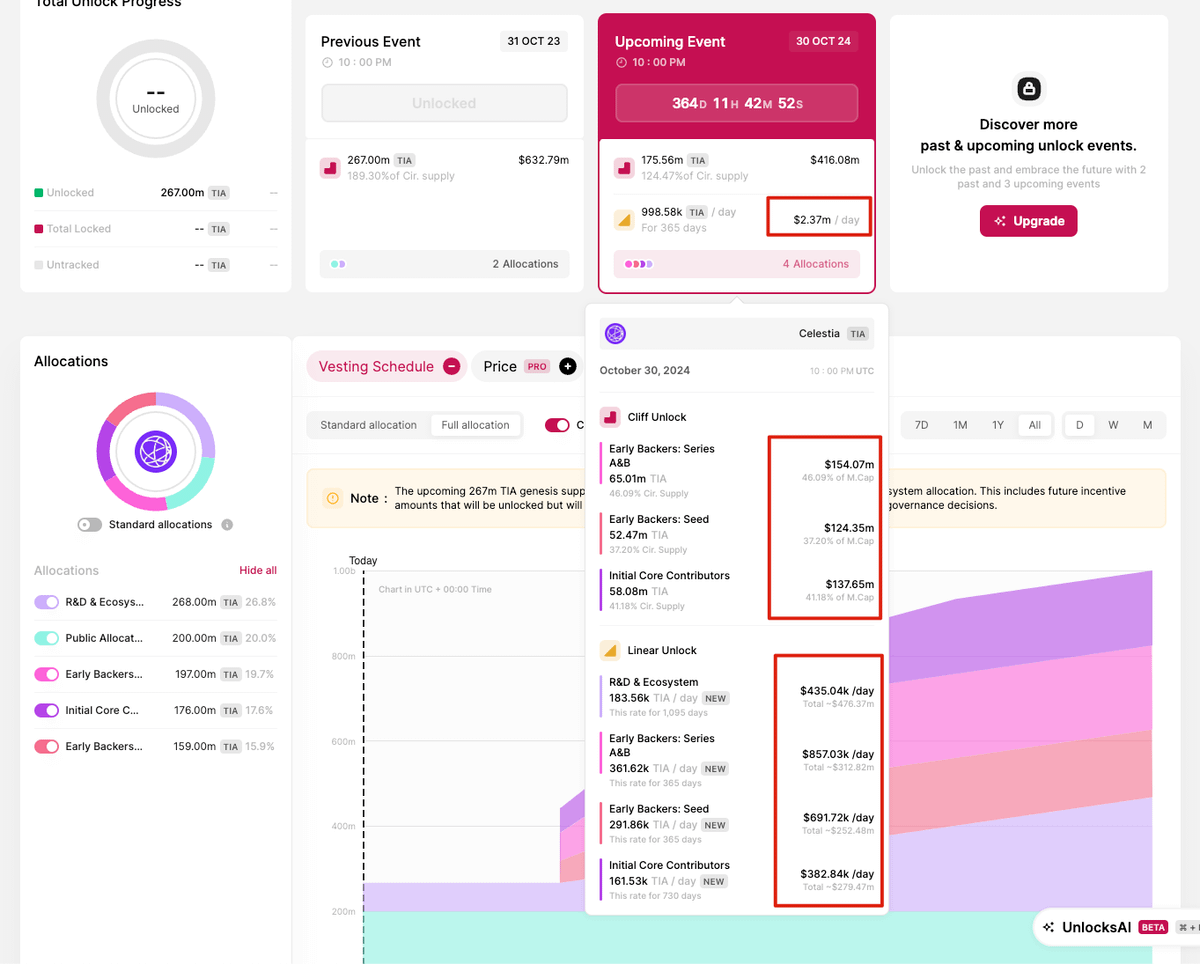Expand the 2 Allocations bar
Screen dimensions: 1200x964
444,264
